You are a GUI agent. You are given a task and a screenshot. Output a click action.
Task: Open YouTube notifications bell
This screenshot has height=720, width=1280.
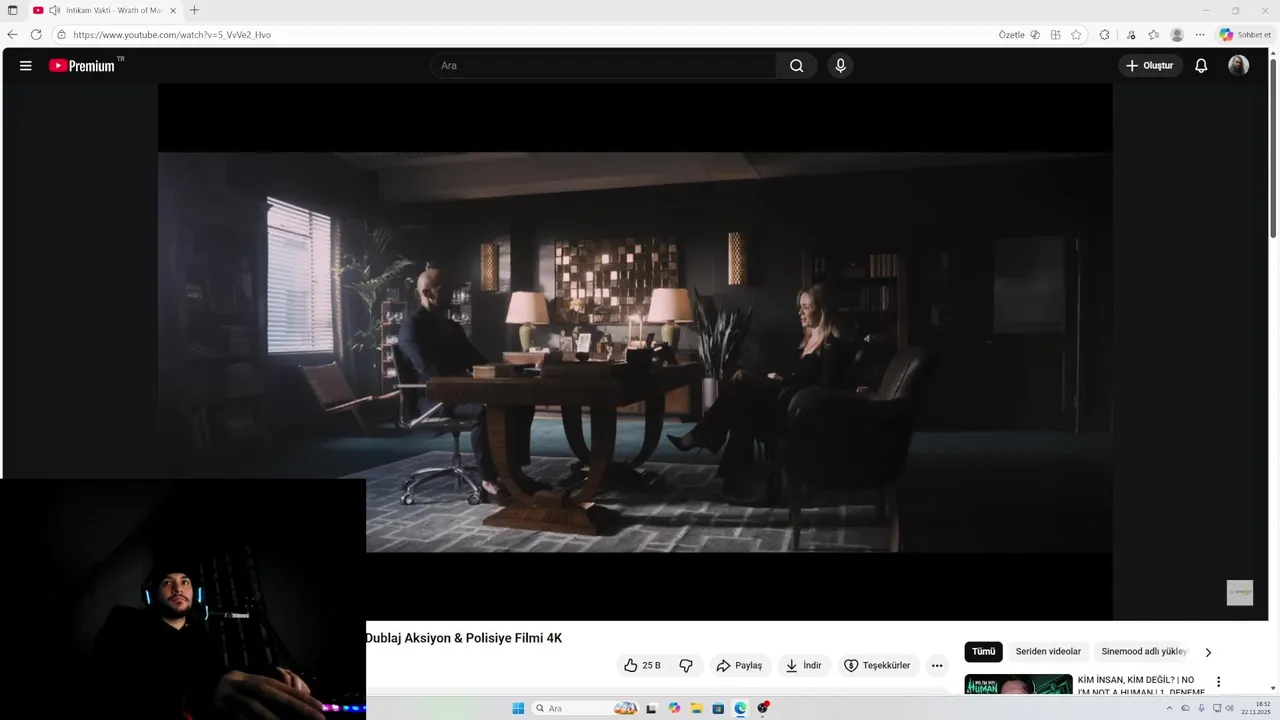(1201, 66)
